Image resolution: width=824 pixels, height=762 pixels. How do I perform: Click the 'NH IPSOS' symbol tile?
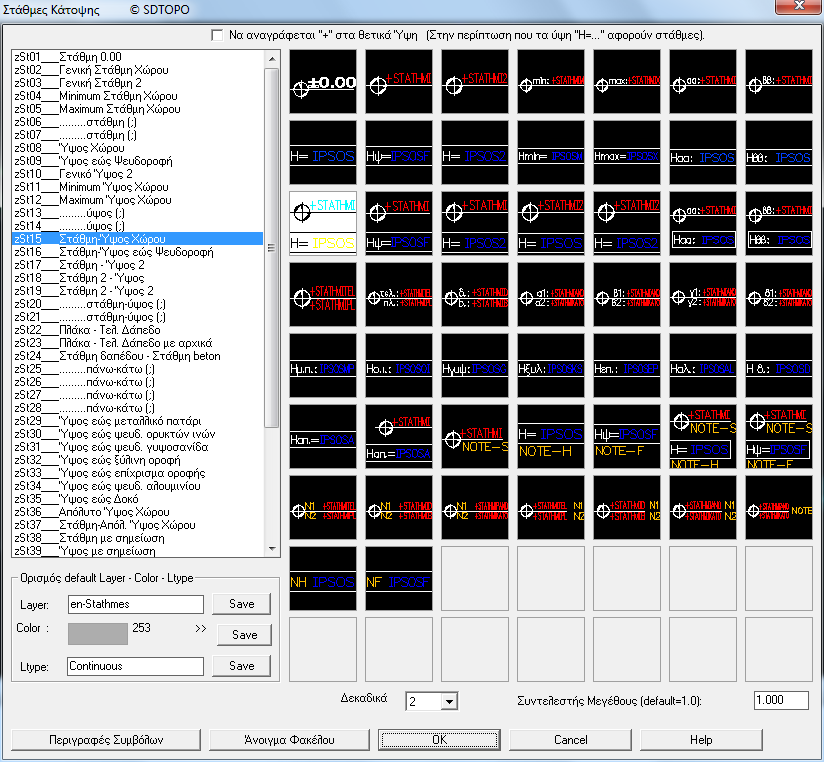pos(322,580)
